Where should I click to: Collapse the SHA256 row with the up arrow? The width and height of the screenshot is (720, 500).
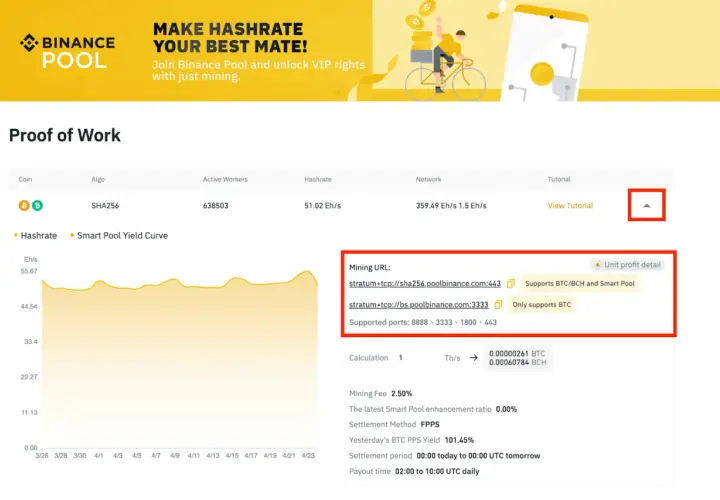[647, 205]
